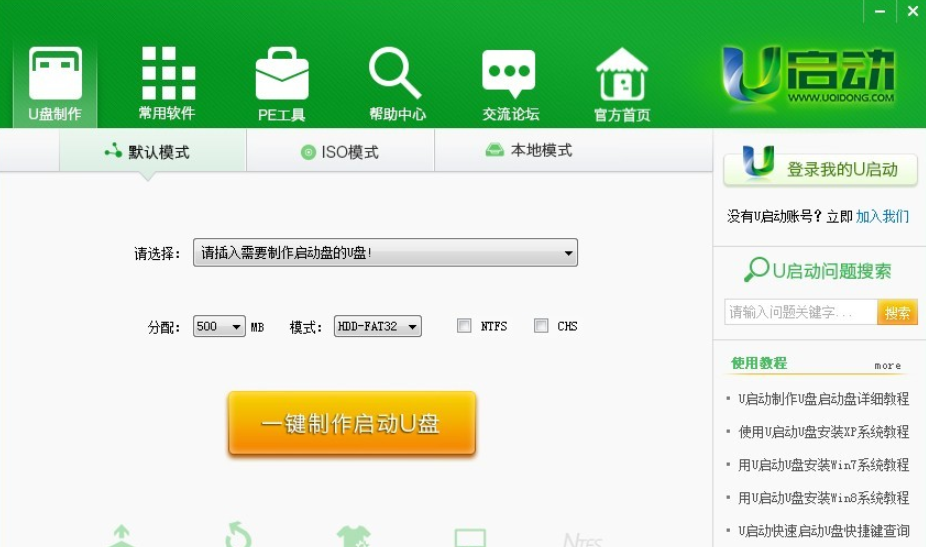The height and width of the screenshot is (547, 926).
Task: Switch to the 本地模式 tab
Action: 529,151
